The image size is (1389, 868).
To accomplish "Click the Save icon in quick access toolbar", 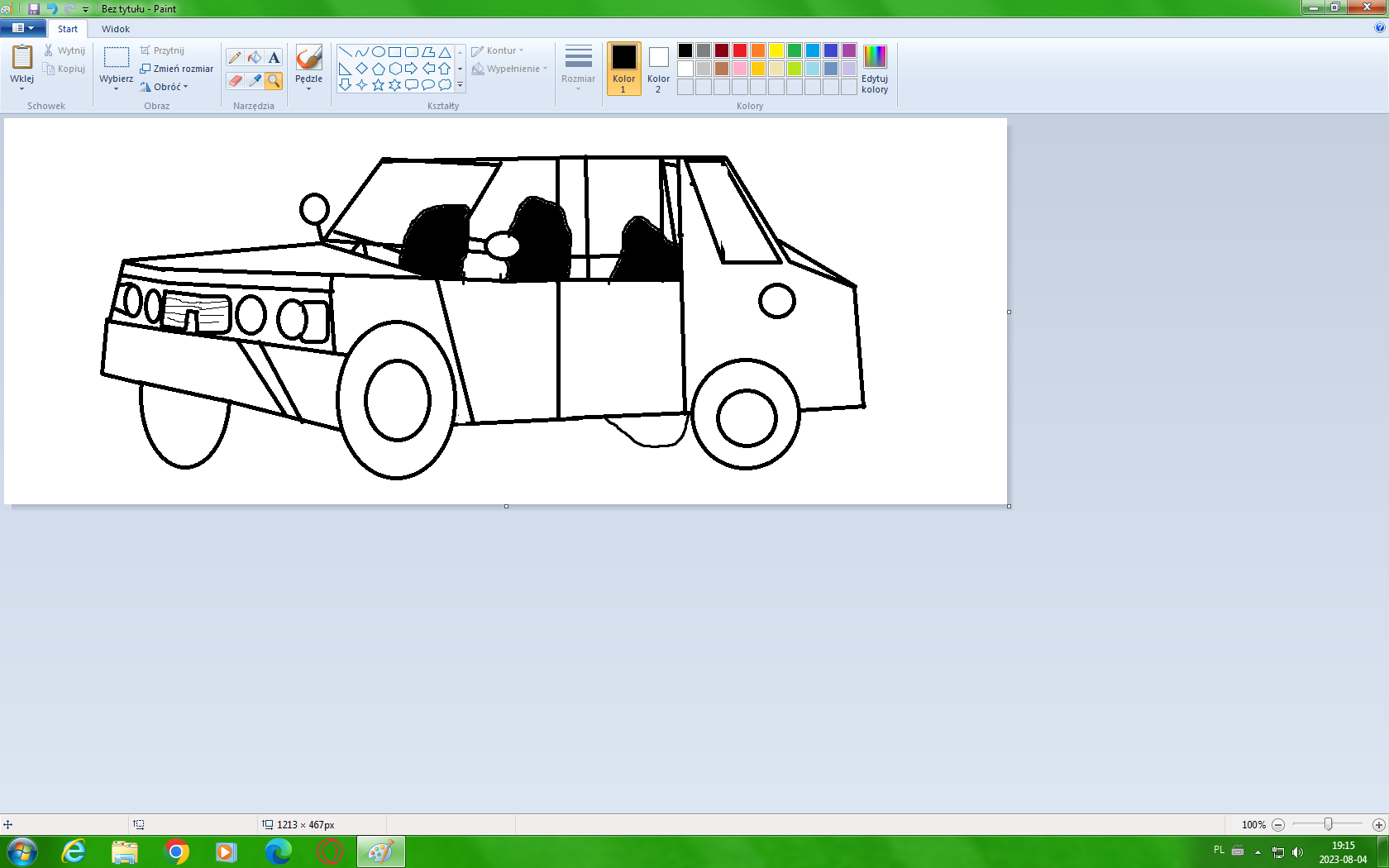I will tap(34, 8).
